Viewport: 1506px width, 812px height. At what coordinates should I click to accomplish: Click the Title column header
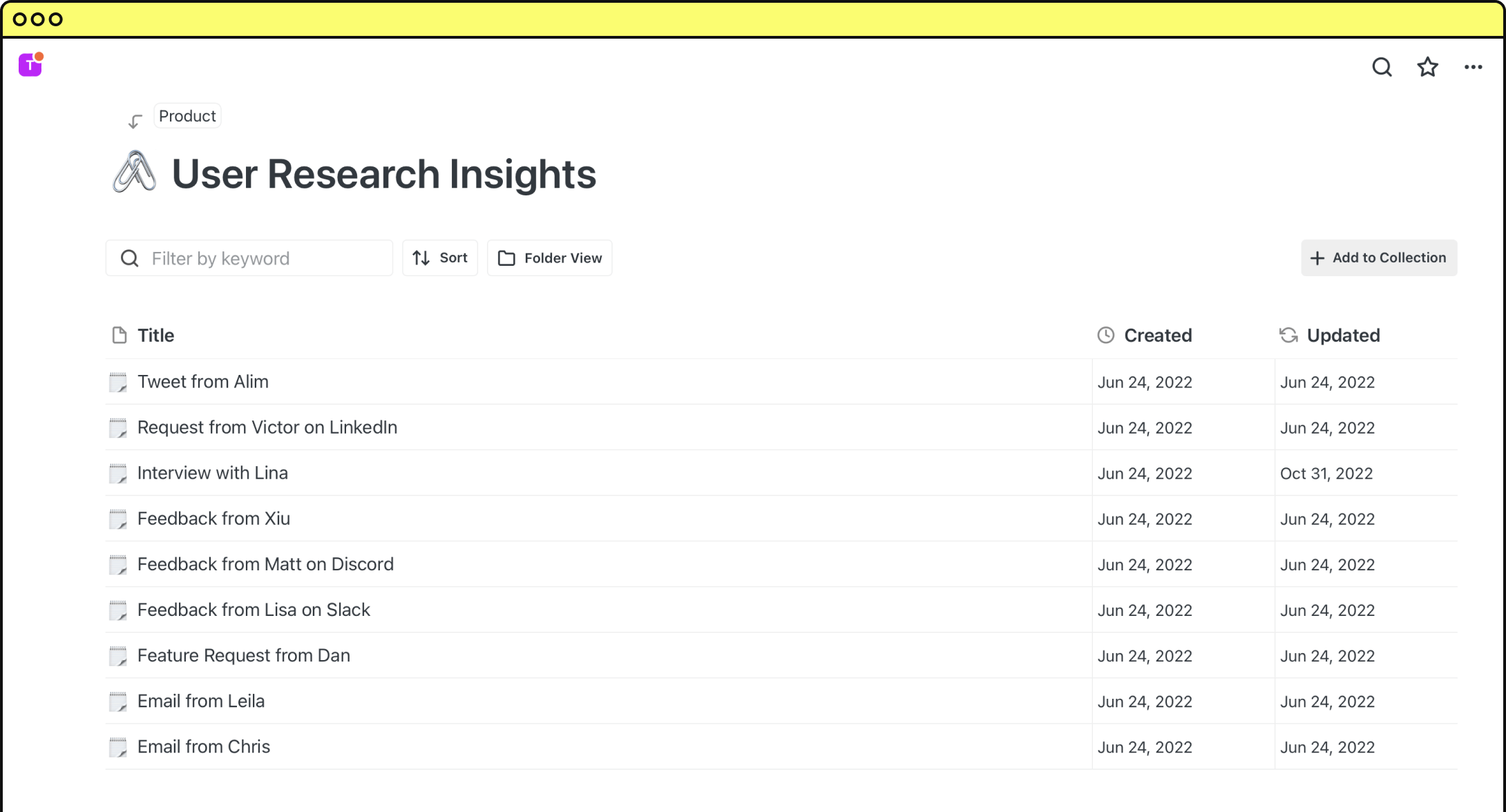155,336
